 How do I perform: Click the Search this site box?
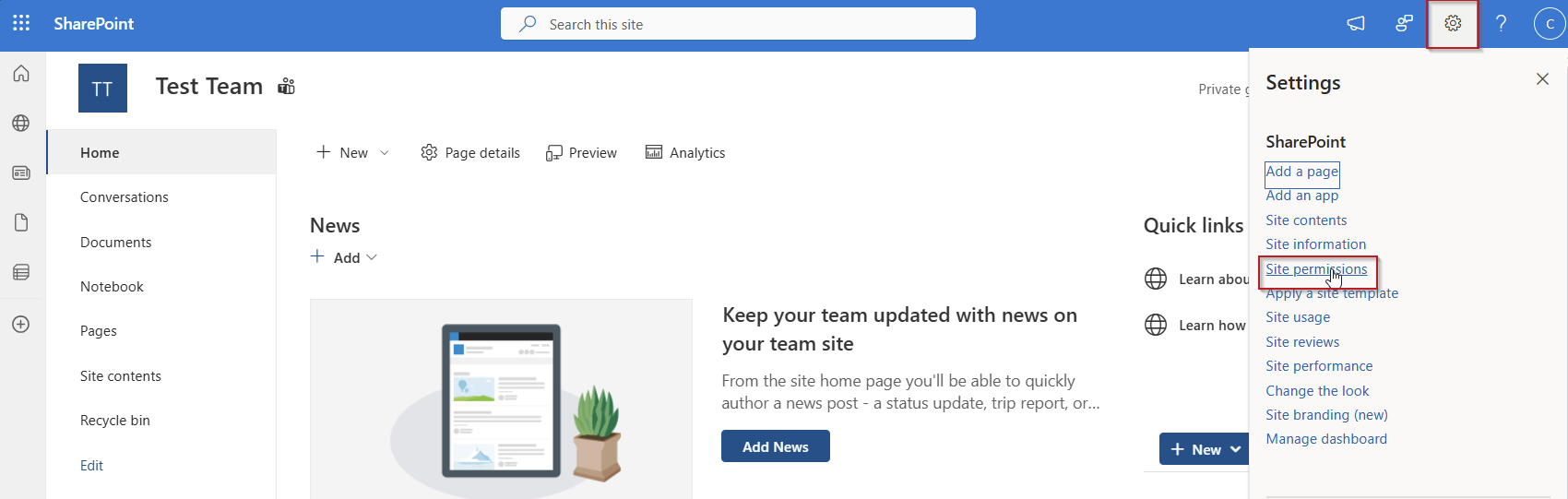pos(738,24)
